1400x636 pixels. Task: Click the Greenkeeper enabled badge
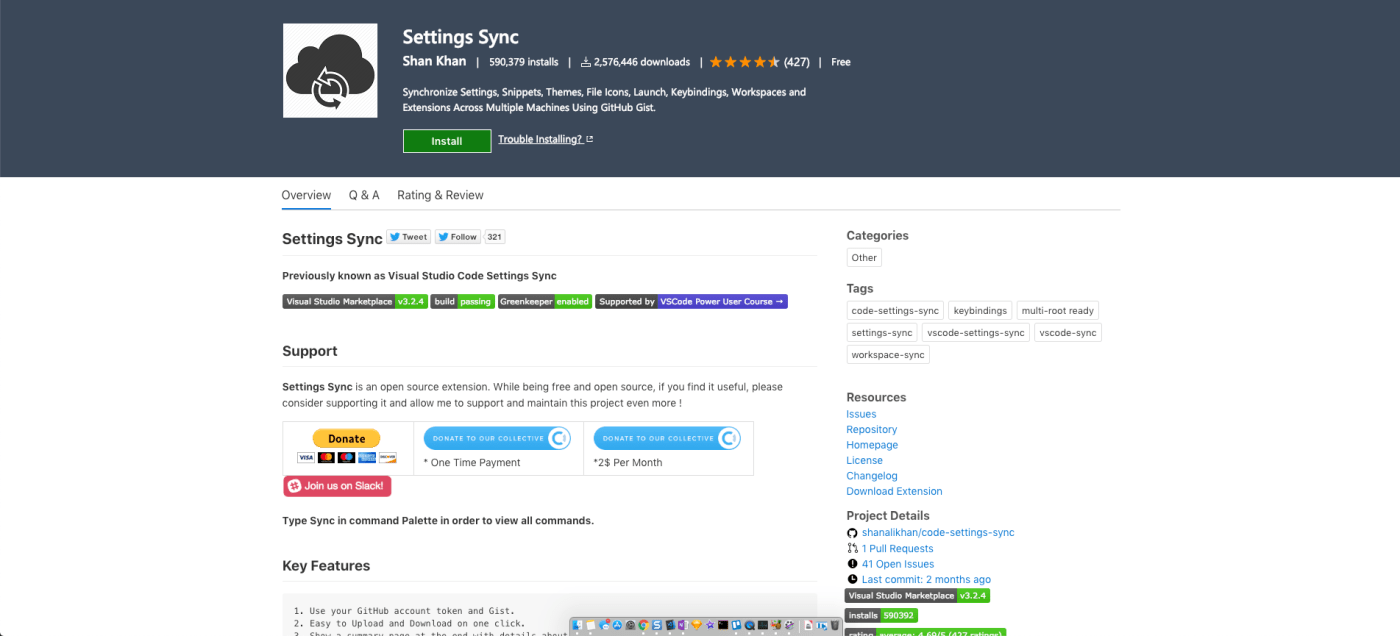click(545, 301)
